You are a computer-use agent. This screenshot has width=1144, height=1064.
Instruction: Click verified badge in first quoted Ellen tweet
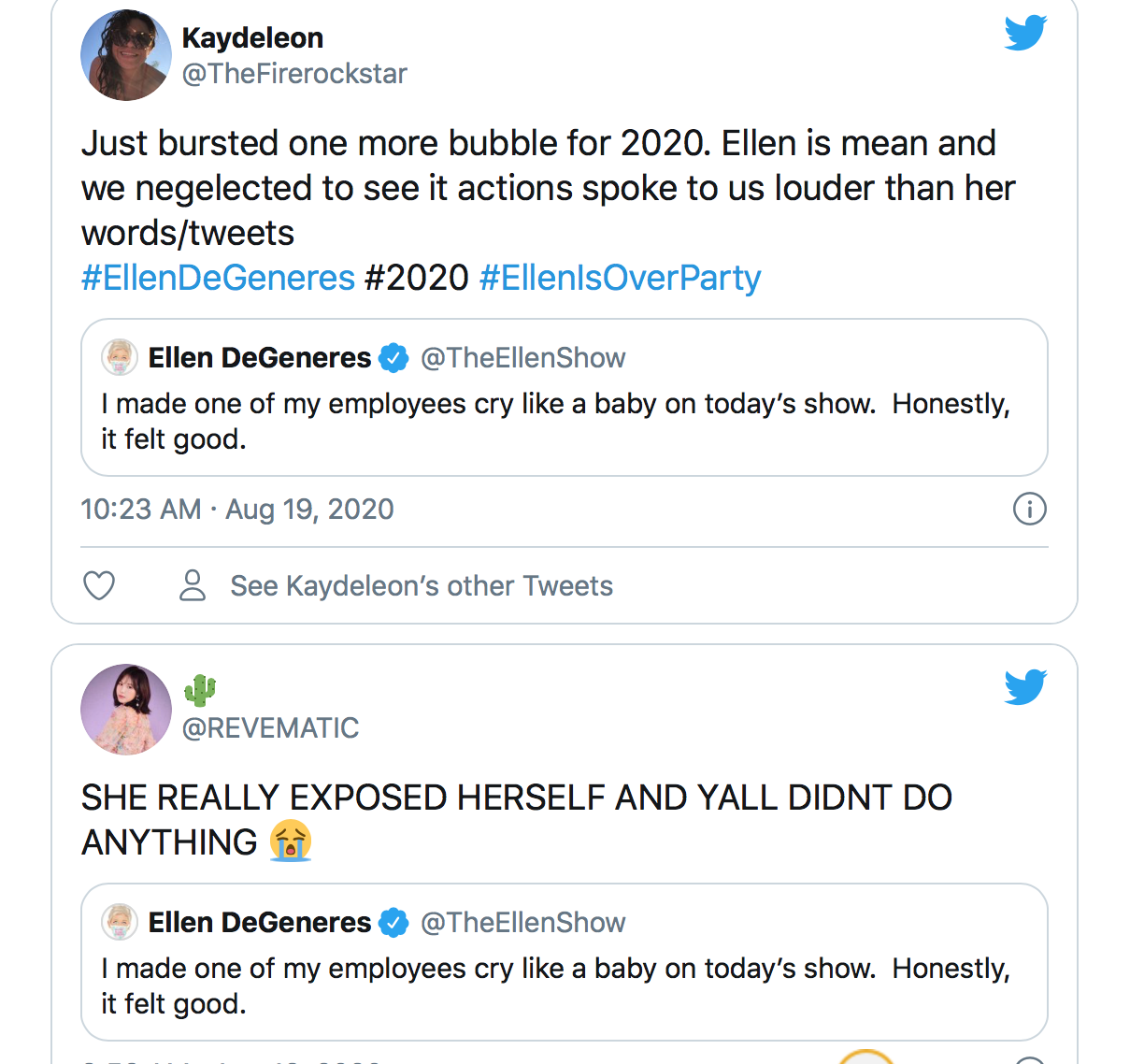tap(393, 358)
